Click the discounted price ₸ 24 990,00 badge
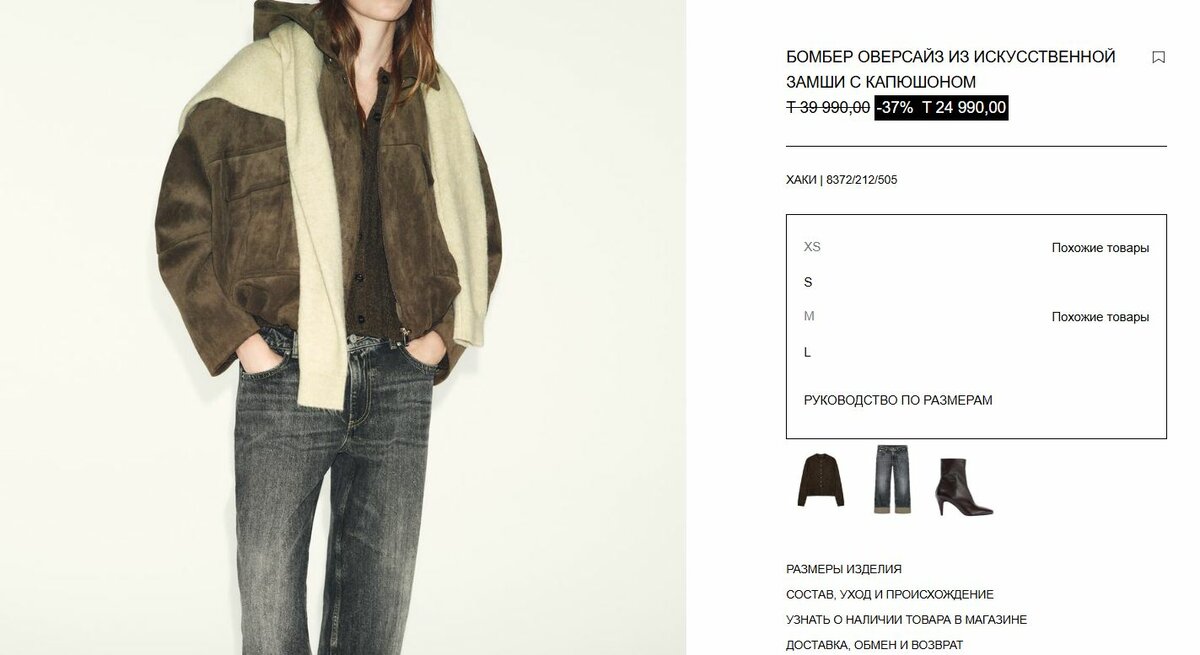Viewport: 1200px width, 655px height. pyautogui.click(x=964, y=108)
